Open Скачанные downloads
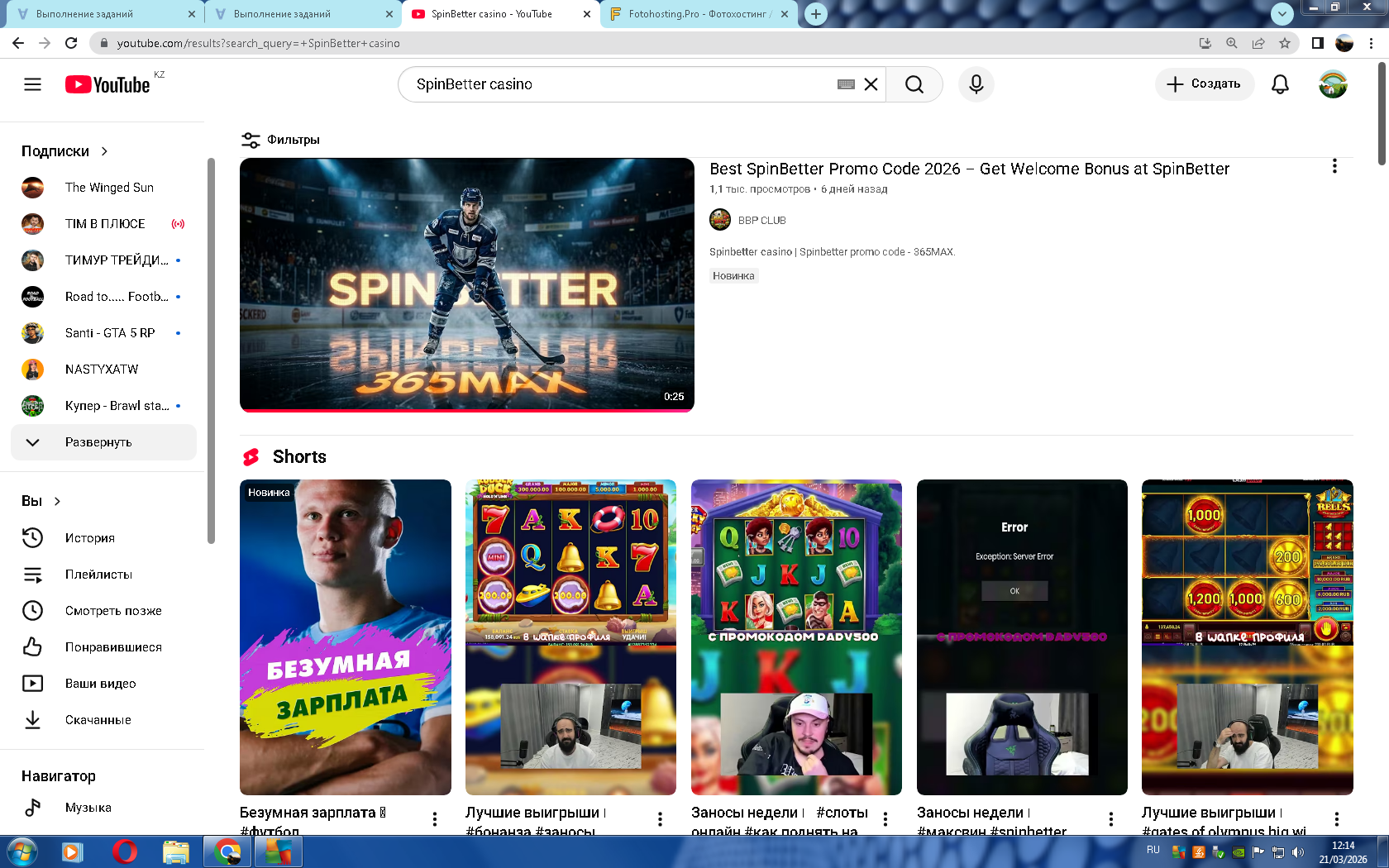The width and height of the screenshot is (1389, 868). [x=104, y=720]
